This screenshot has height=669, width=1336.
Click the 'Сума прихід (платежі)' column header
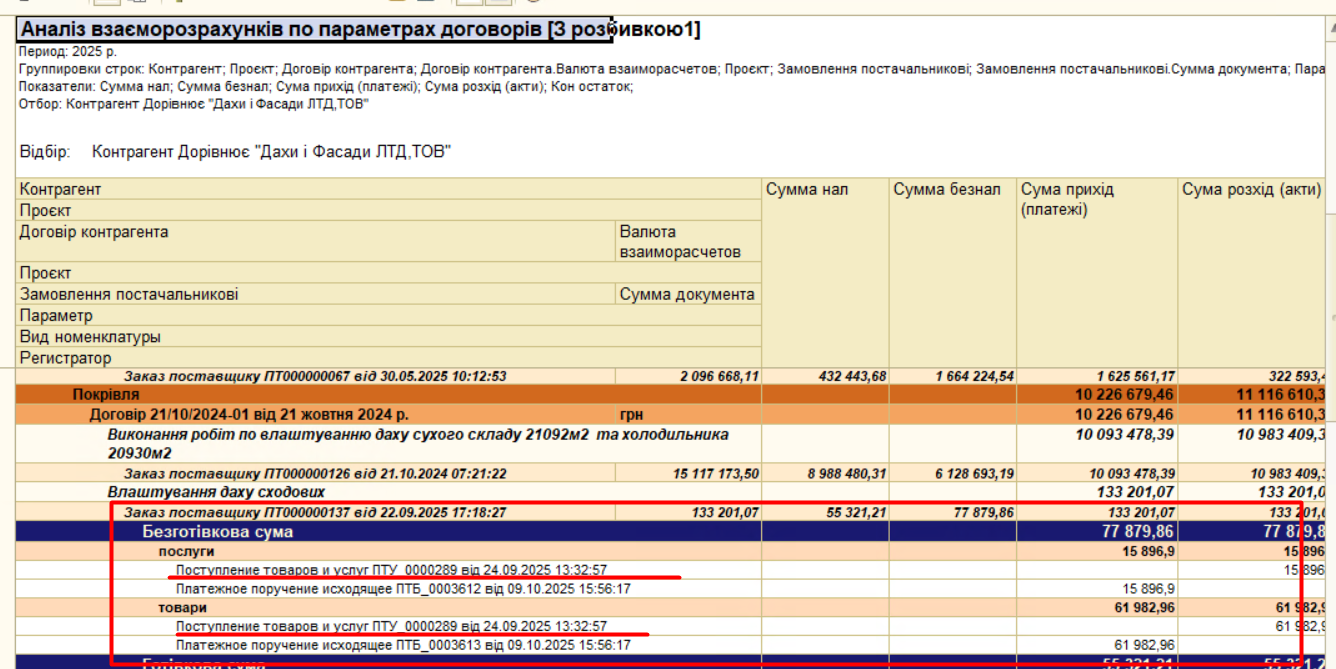click(1067, 199)
